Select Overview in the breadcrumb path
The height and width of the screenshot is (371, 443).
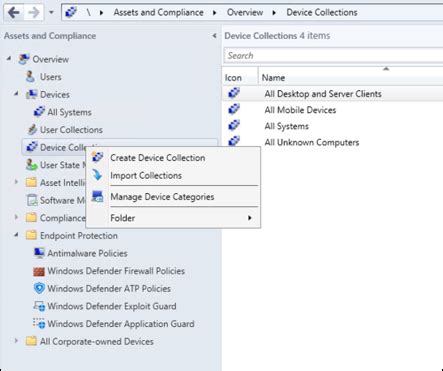[x=245, y=12]
